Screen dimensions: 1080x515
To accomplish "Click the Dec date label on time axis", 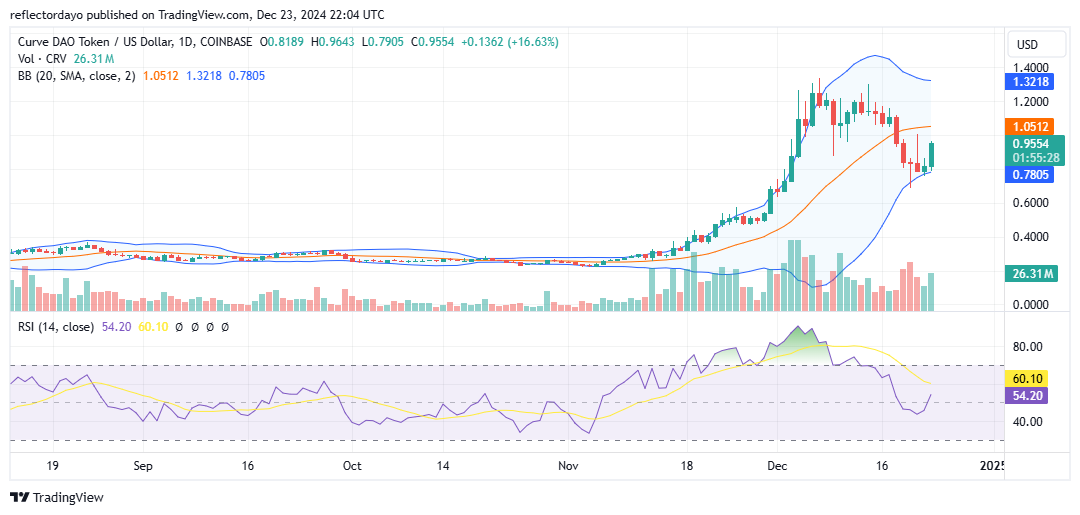I will (x=776, y=465).
